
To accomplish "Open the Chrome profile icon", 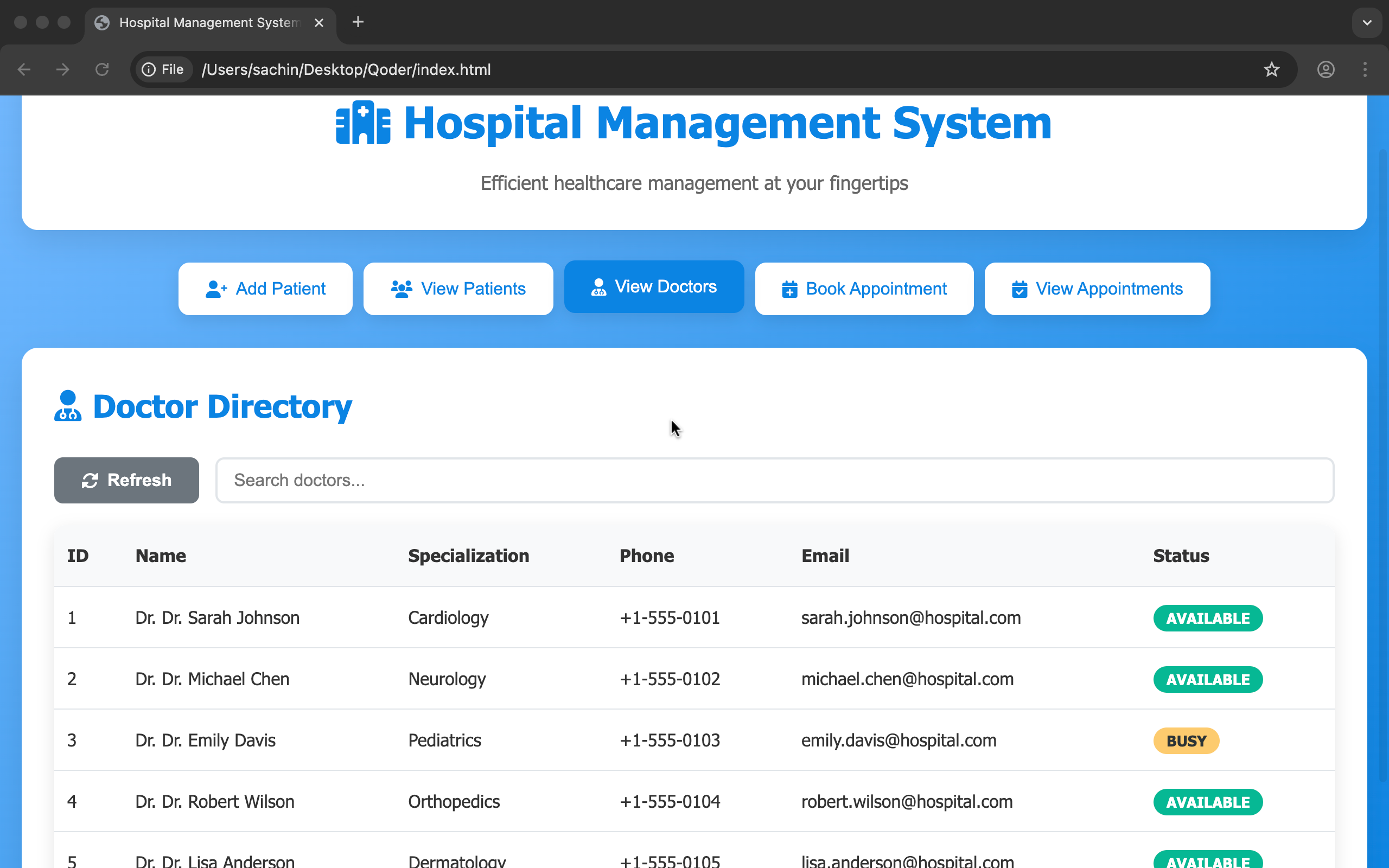I will pos(1326,69).
